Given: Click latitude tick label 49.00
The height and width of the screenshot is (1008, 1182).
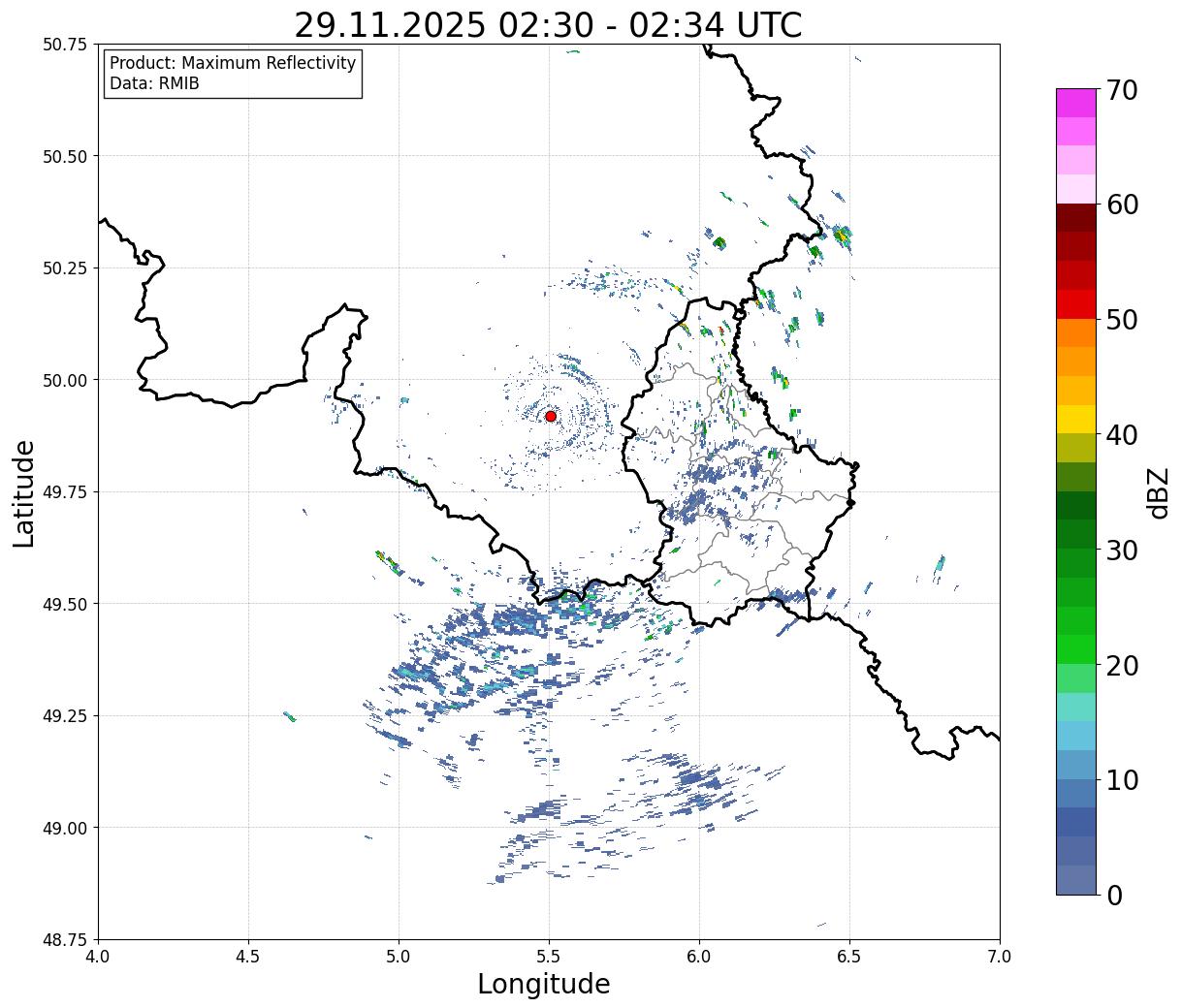Looking at the screenshot, I should pyautogui.click(x=65, y=828).
